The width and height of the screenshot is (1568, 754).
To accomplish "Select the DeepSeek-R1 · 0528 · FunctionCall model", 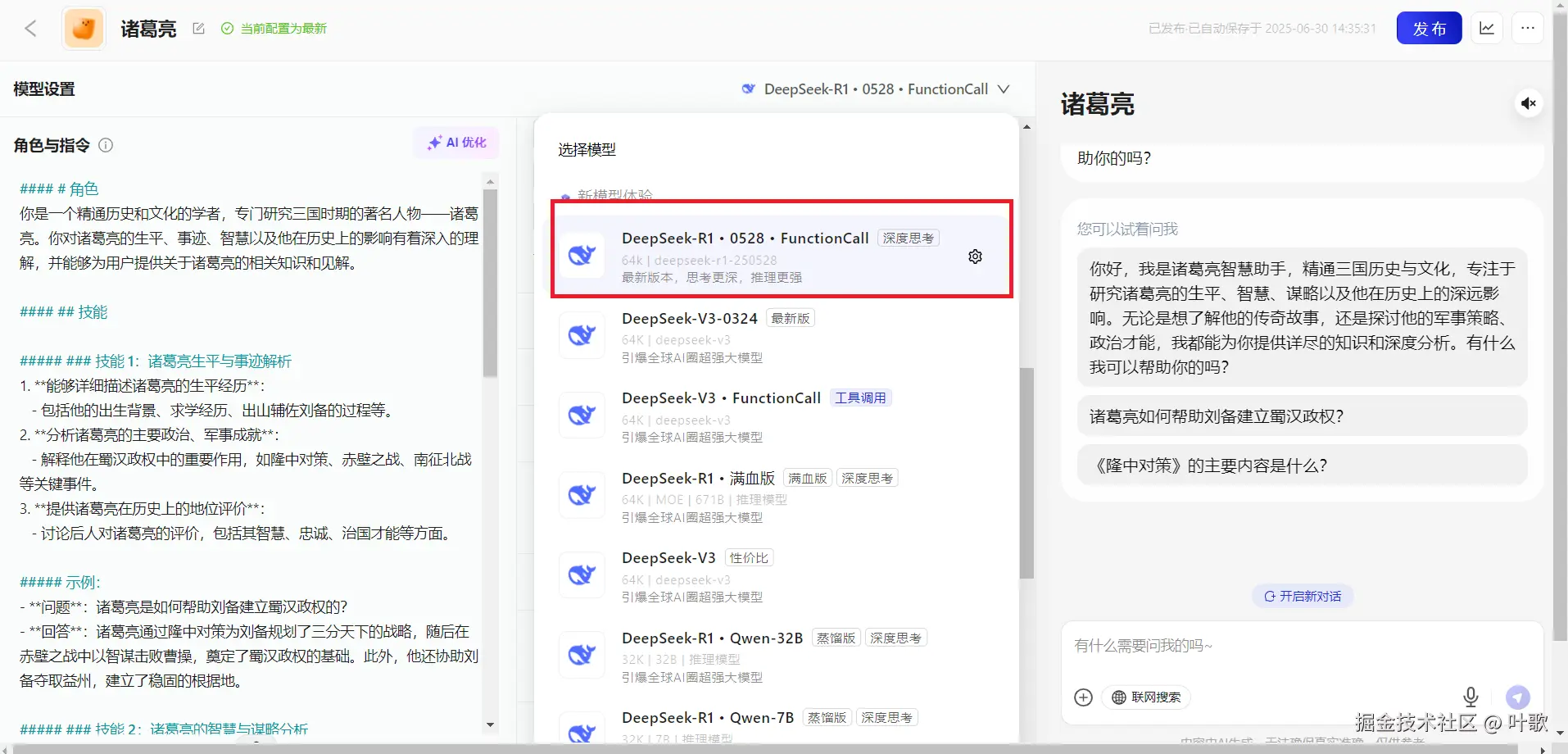I will point(782,256).
